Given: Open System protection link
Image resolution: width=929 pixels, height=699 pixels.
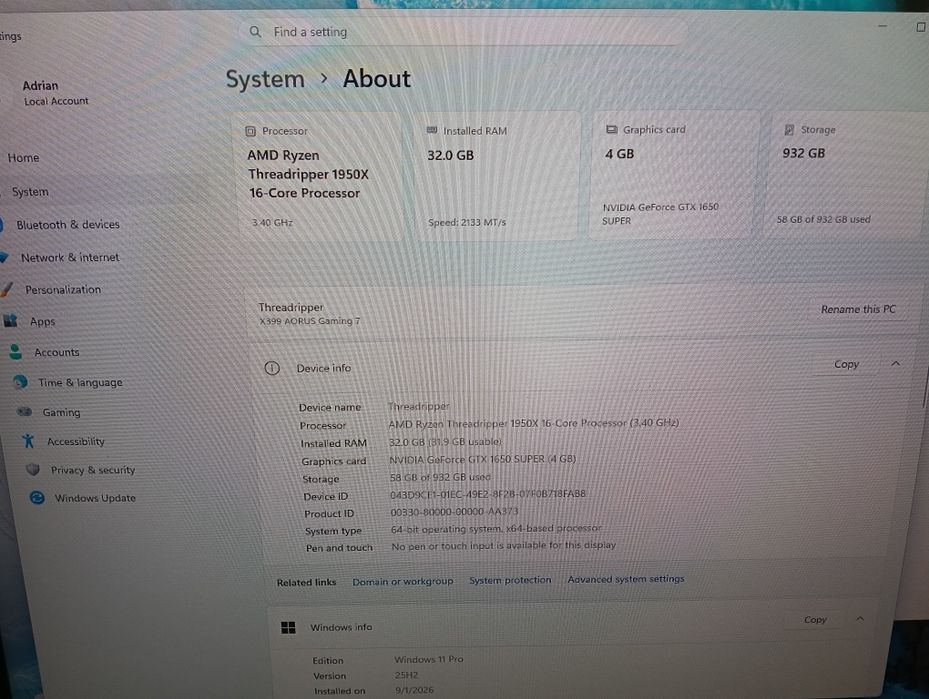Looking at the screenshot, I should coord(510,580).
